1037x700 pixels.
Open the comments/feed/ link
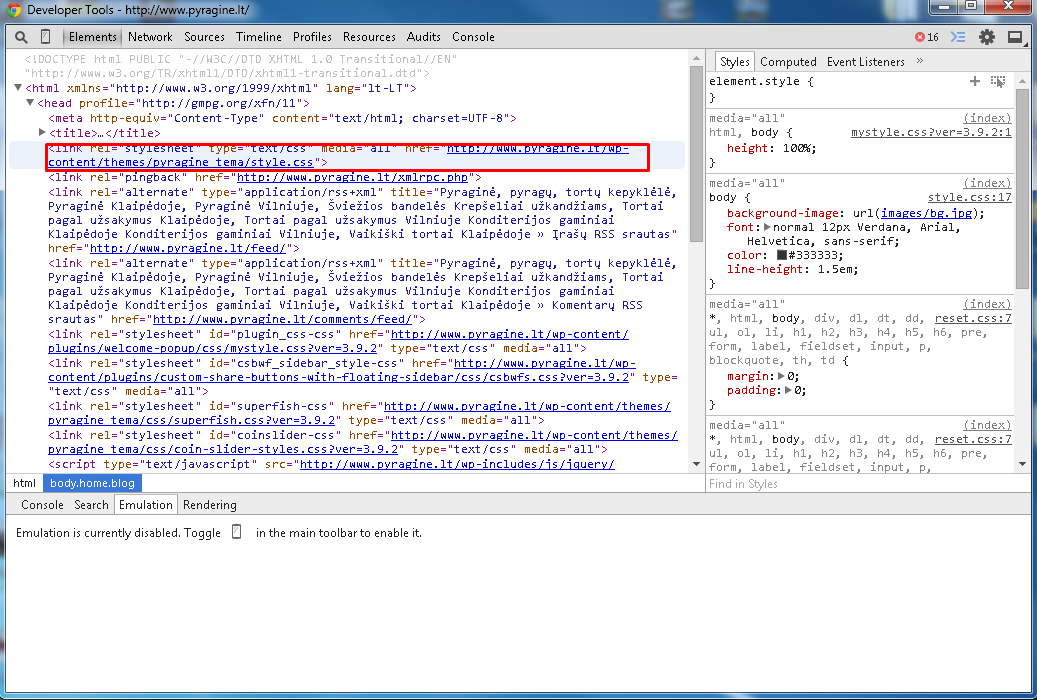(283, 319)
